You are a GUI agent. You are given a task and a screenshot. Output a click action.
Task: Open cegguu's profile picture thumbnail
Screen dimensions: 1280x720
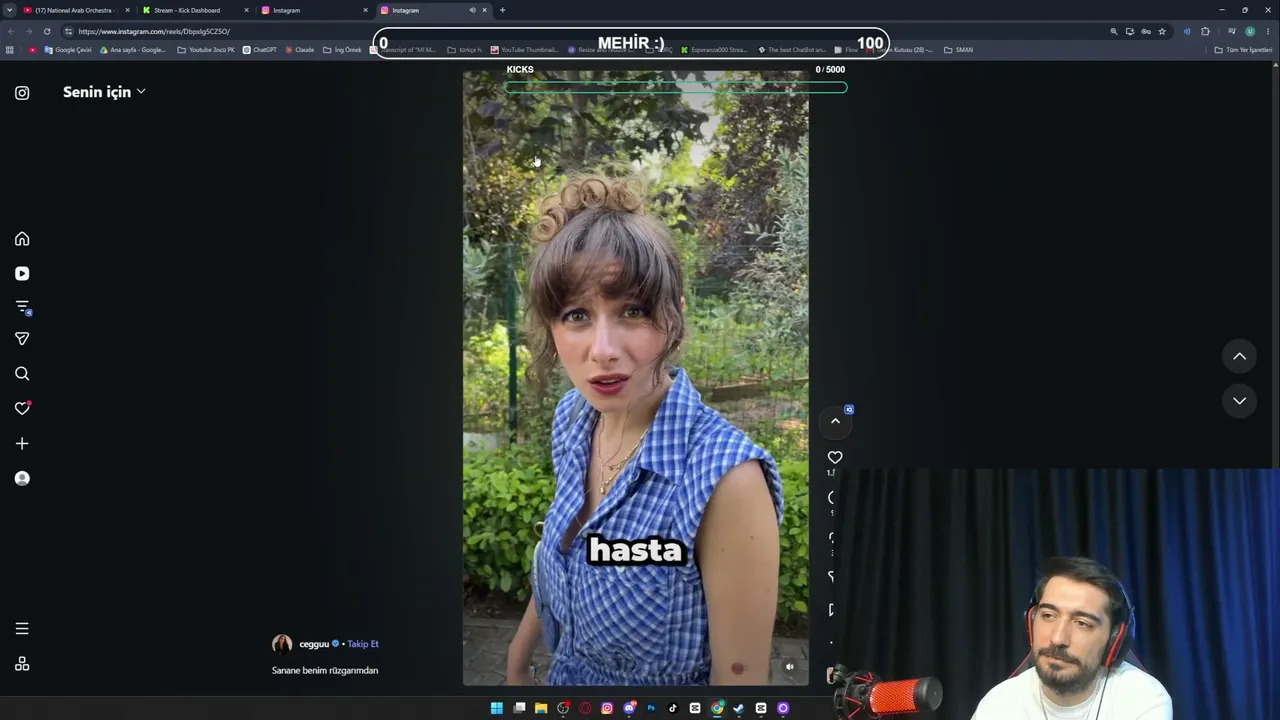282,644
